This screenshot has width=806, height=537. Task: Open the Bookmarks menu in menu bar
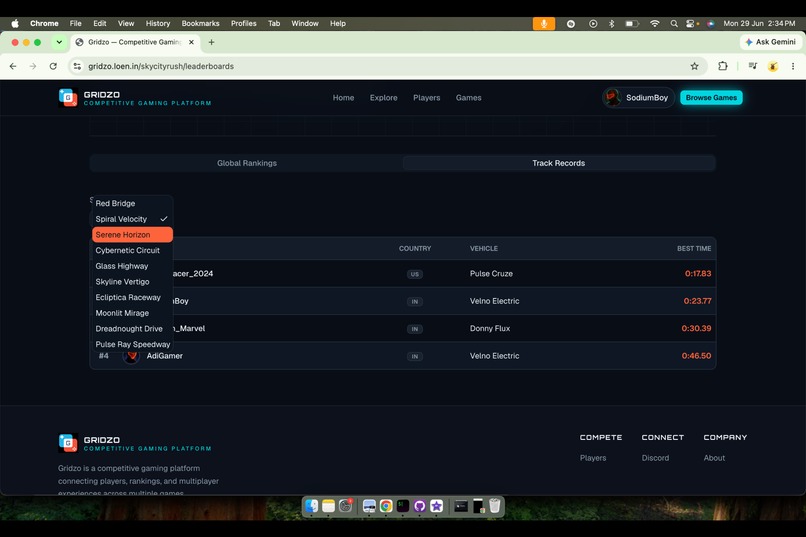(x=200, y=24)
